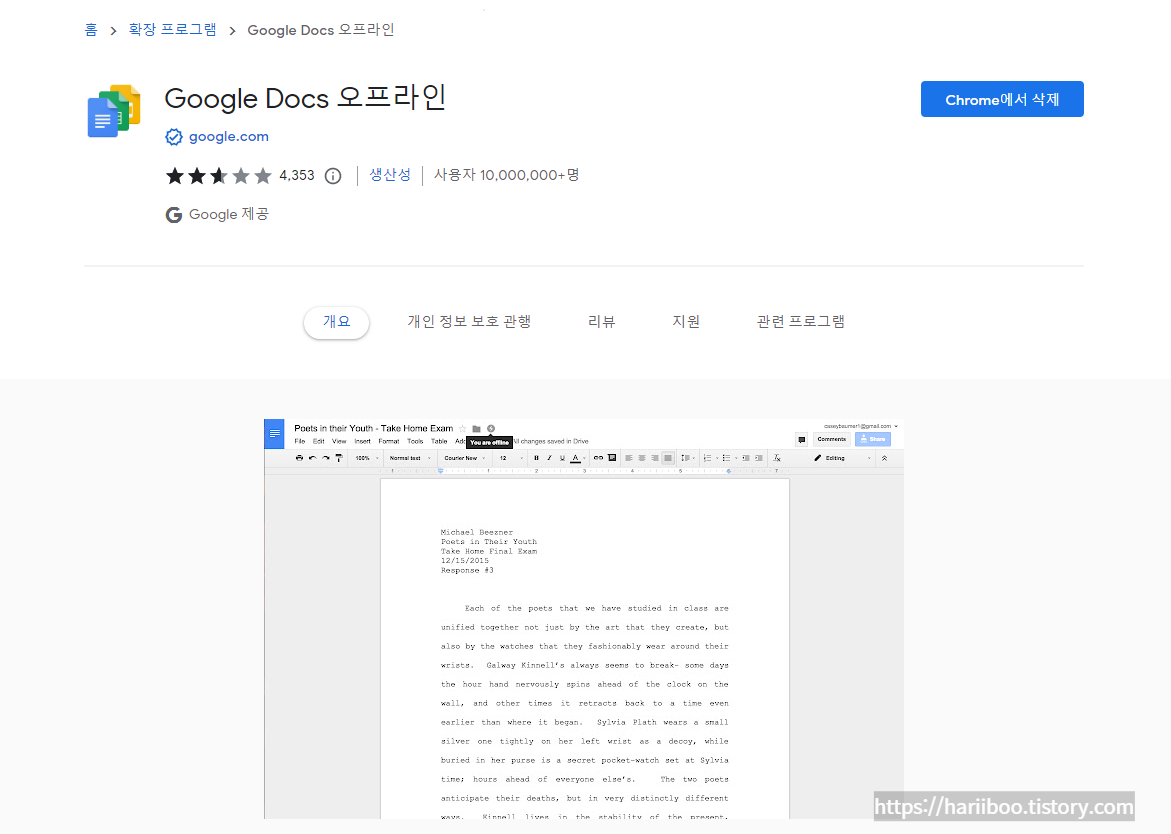The height and width of the screenshot is (834, 1171).
Task: Click the rating info circle icon
Action: coord(333,176)
